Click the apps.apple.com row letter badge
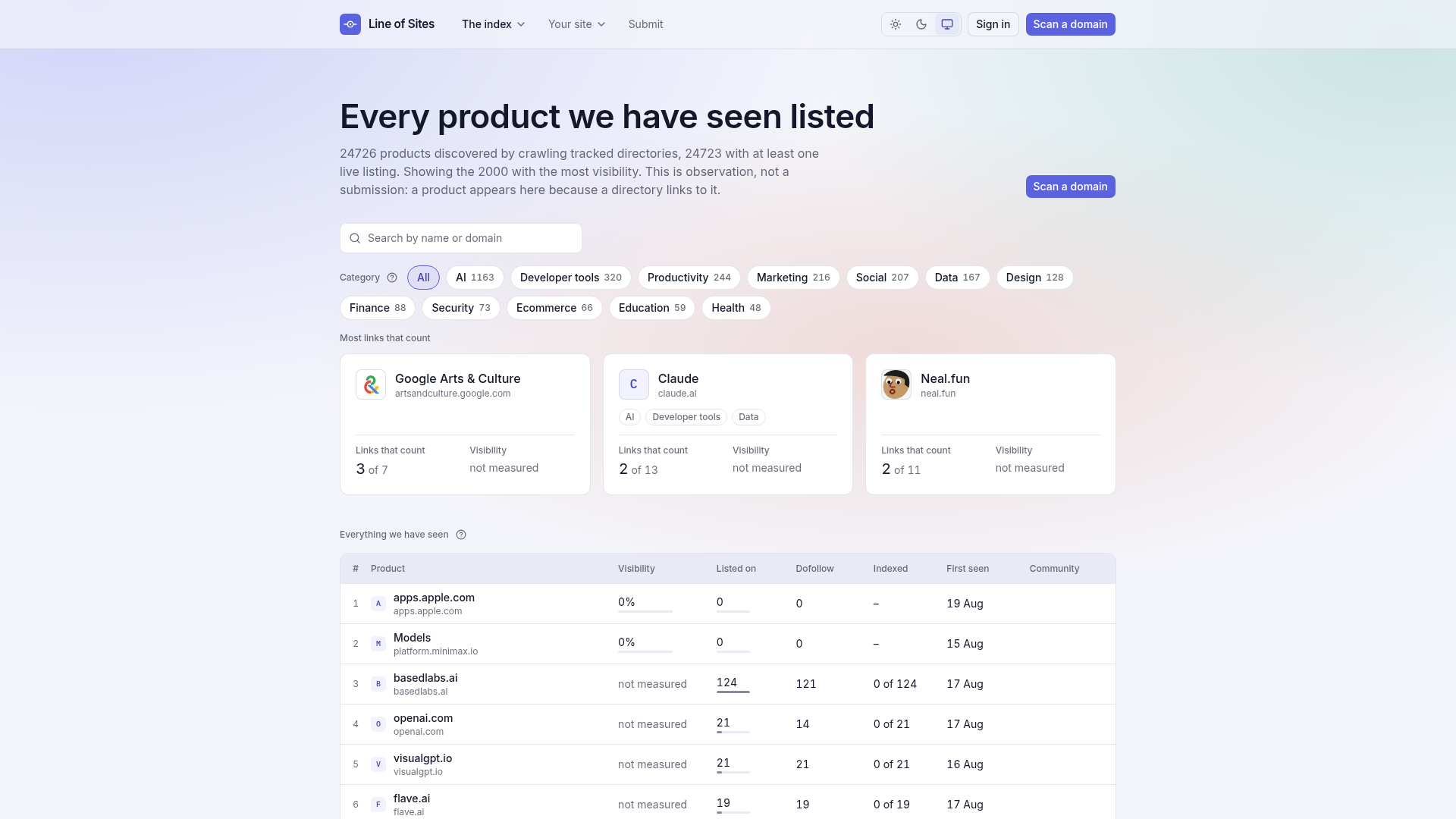 (x=378, y=604)
